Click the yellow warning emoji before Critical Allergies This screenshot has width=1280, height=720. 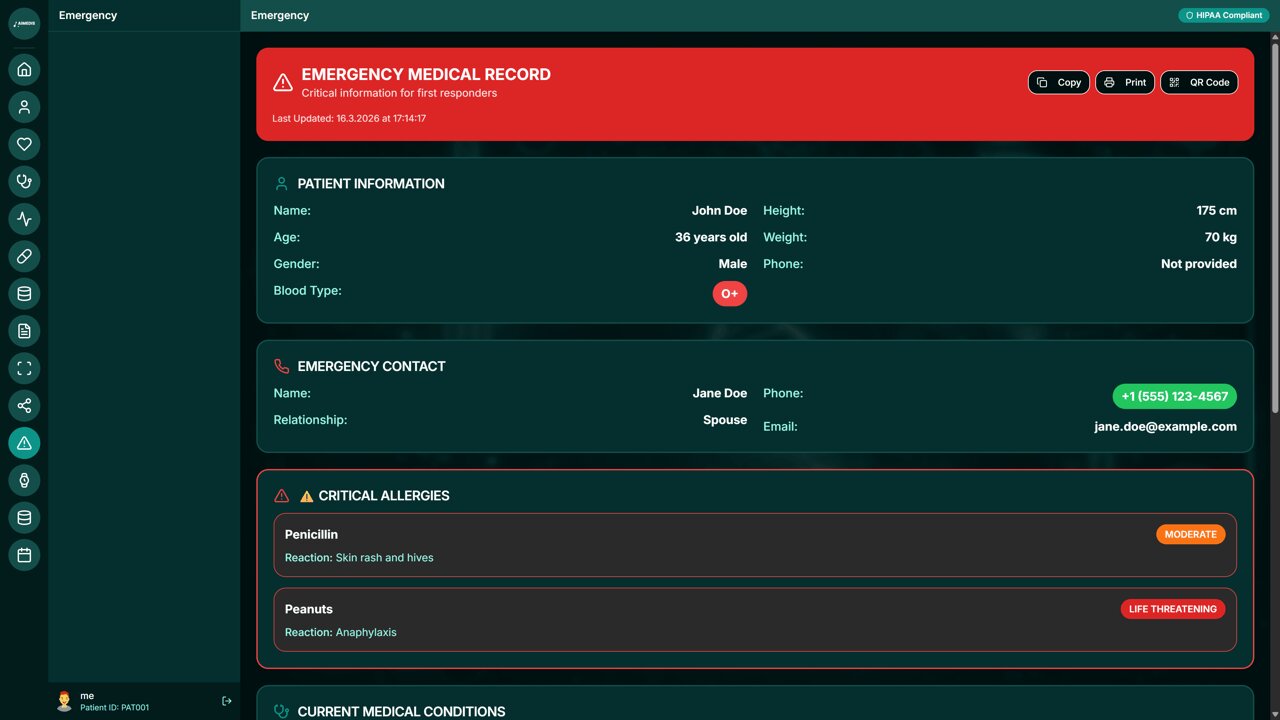click(x=307, y=496)
